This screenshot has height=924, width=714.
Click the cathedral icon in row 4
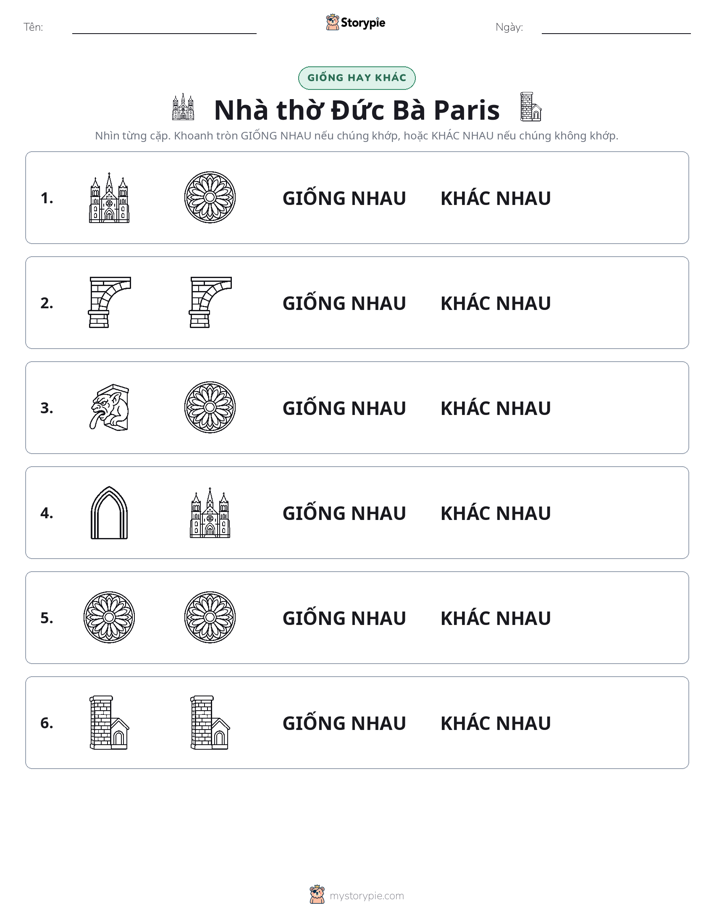[210, 513]
